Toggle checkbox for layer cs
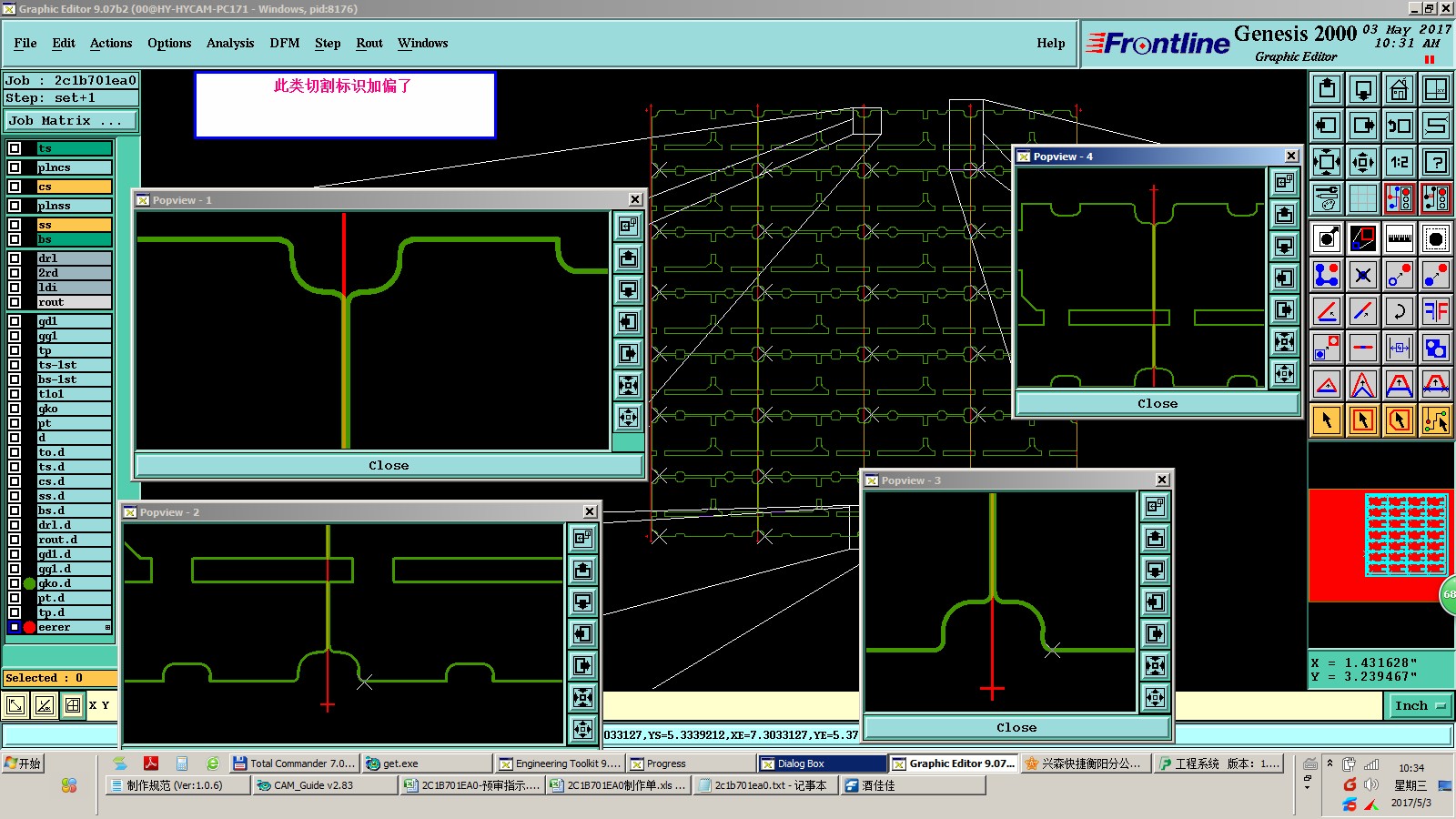This screenshot has width=1456, height=819. tap(15, 187)
